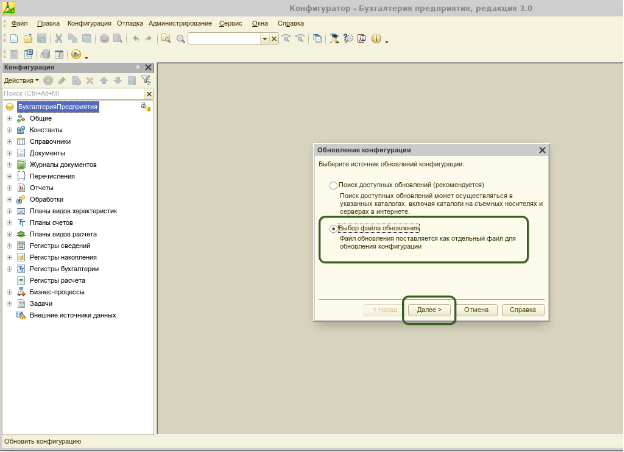Image resolution: width=624 pixels, height=452 pixels.
Task: Open the Правка menu
Action: tap(48, 23)
